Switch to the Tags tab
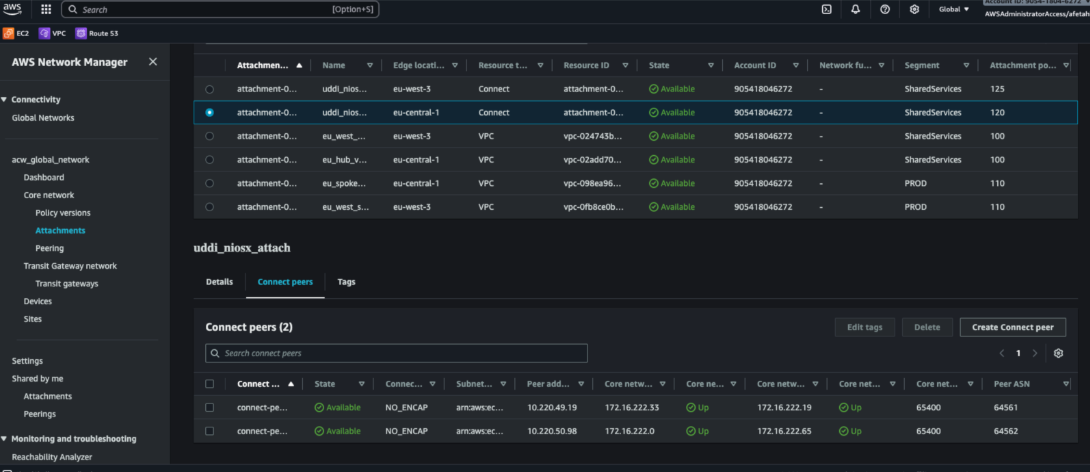Viewport: 1090px width, 472px height. [x=346, y=282]
